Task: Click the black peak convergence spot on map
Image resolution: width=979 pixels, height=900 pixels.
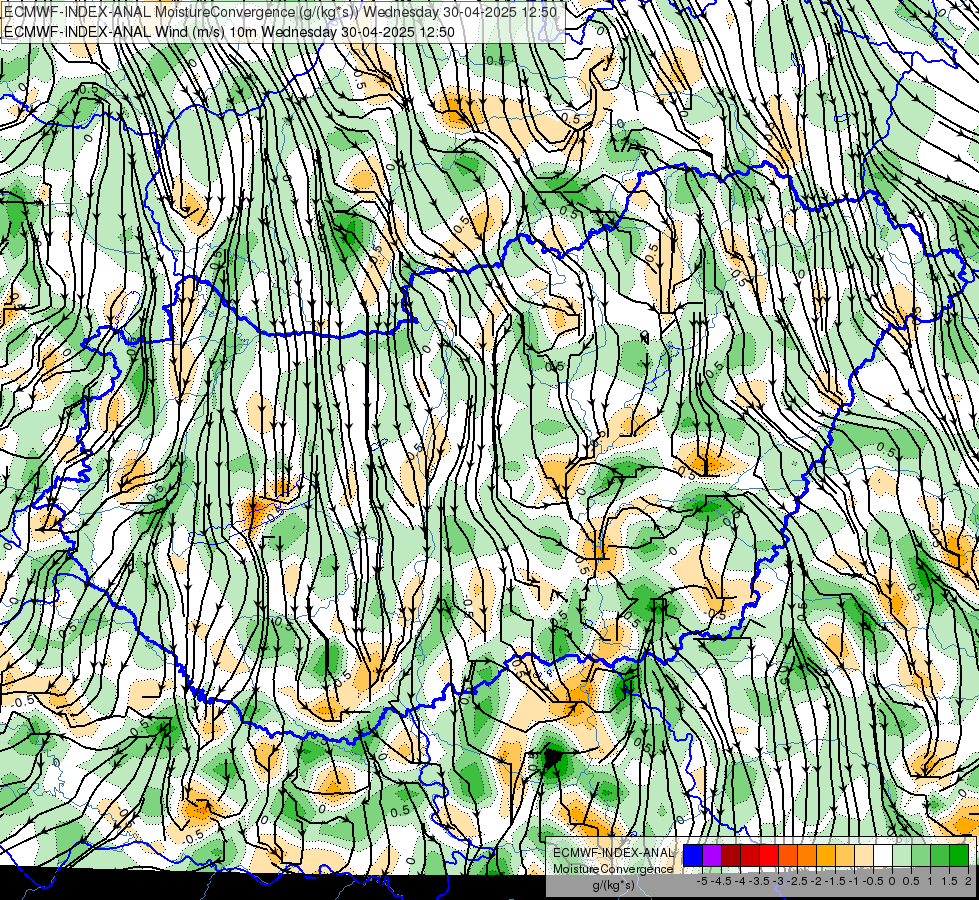Action: (x=553, y=758)
